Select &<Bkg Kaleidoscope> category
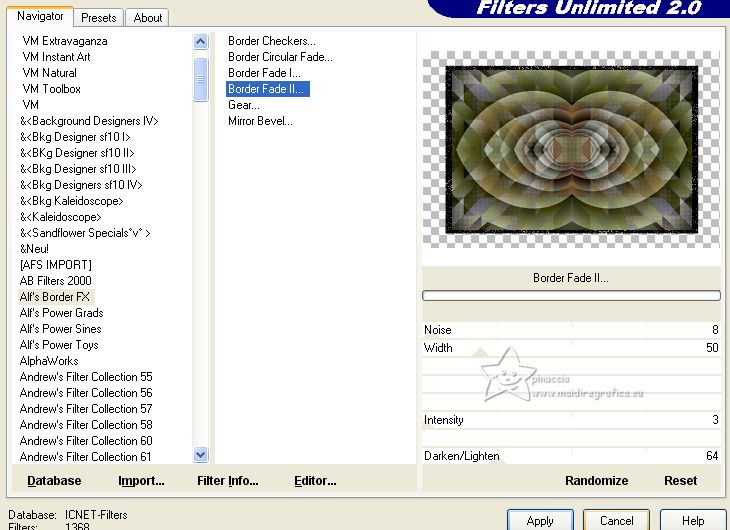Screen dimensions: 730x530 pos(71,201)
